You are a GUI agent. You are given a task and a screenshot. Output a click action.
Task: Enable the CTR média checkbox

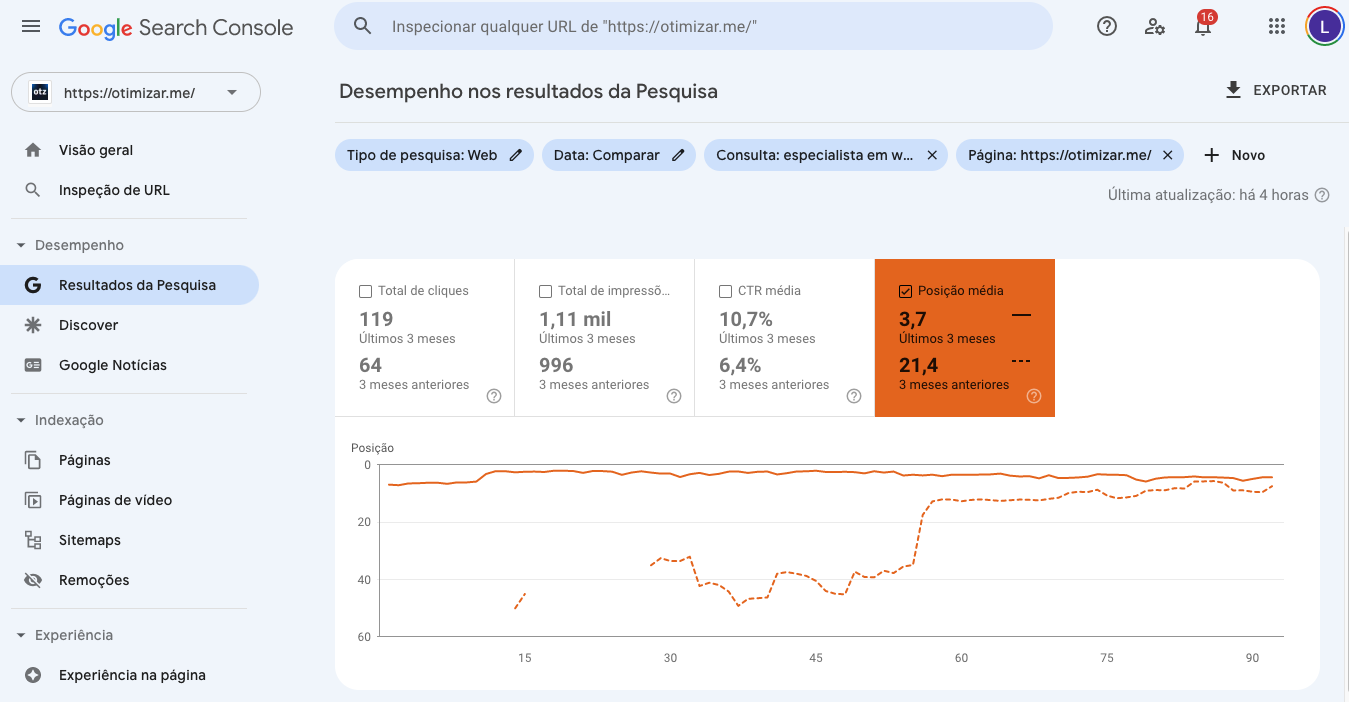[725, 291]
